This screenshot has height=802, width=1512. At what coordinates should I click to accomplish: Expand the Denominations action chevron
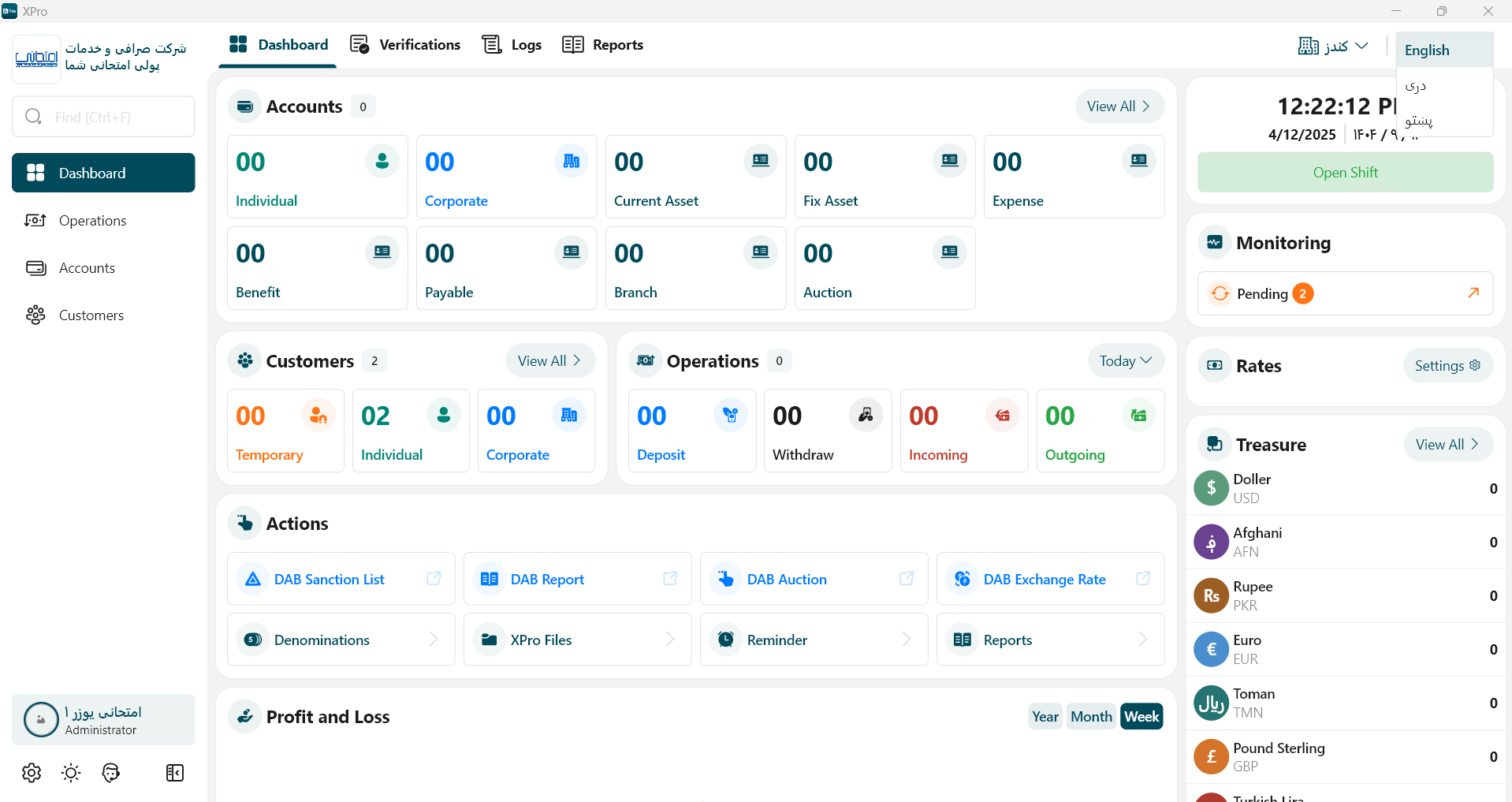tap(433, 640)
